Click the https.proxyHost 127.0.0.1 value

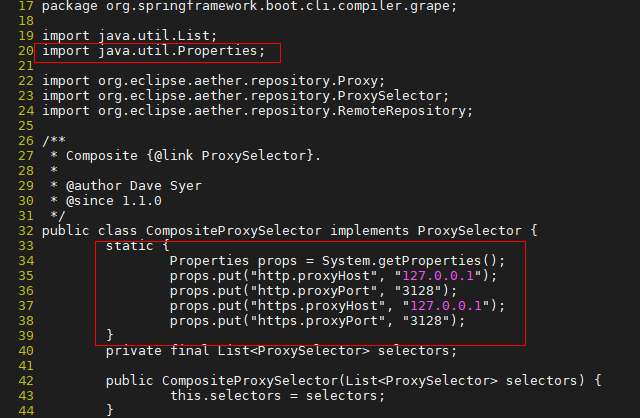[x=446, y=306]
